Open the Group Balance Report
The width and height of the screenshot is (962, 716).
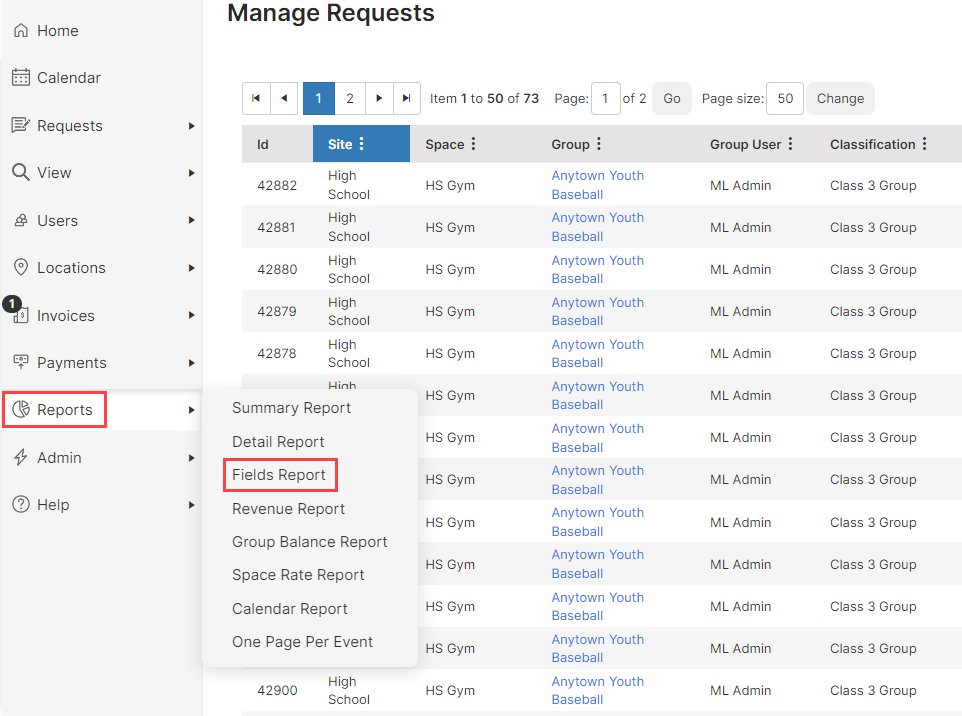point(310,542)
